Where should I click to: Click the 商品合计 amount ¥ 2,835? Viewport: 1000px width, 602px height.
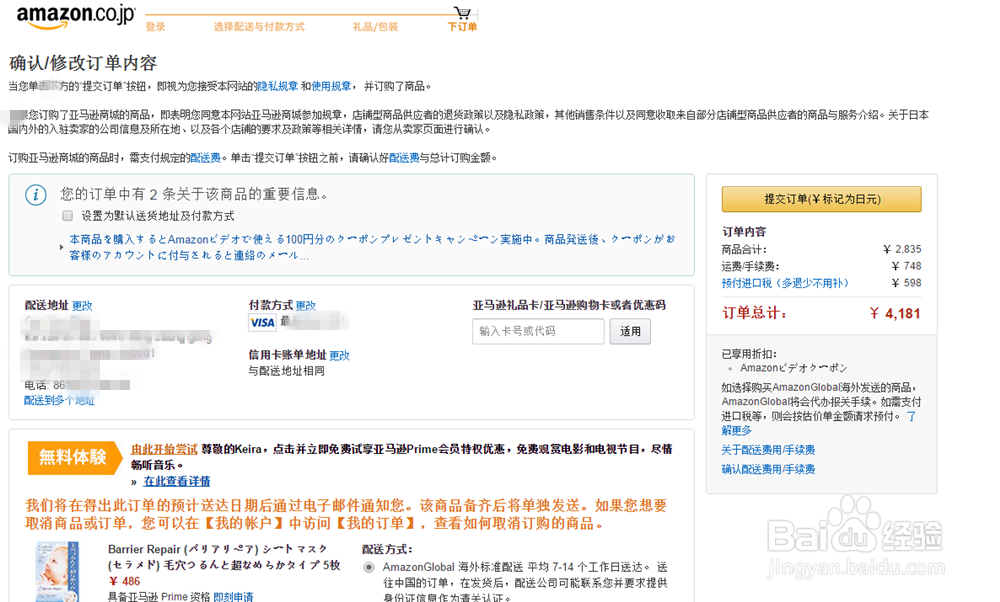click(x=902, y=249)
